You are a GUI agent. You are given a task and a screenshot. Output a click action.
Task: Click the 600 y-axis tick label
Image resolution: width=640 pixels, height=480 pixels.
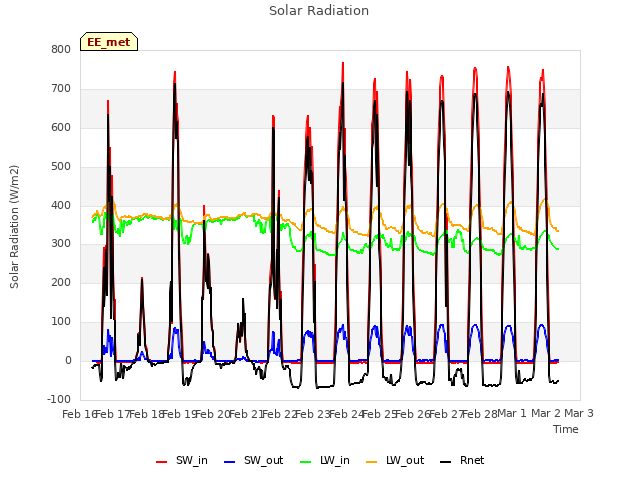point(61,127)
